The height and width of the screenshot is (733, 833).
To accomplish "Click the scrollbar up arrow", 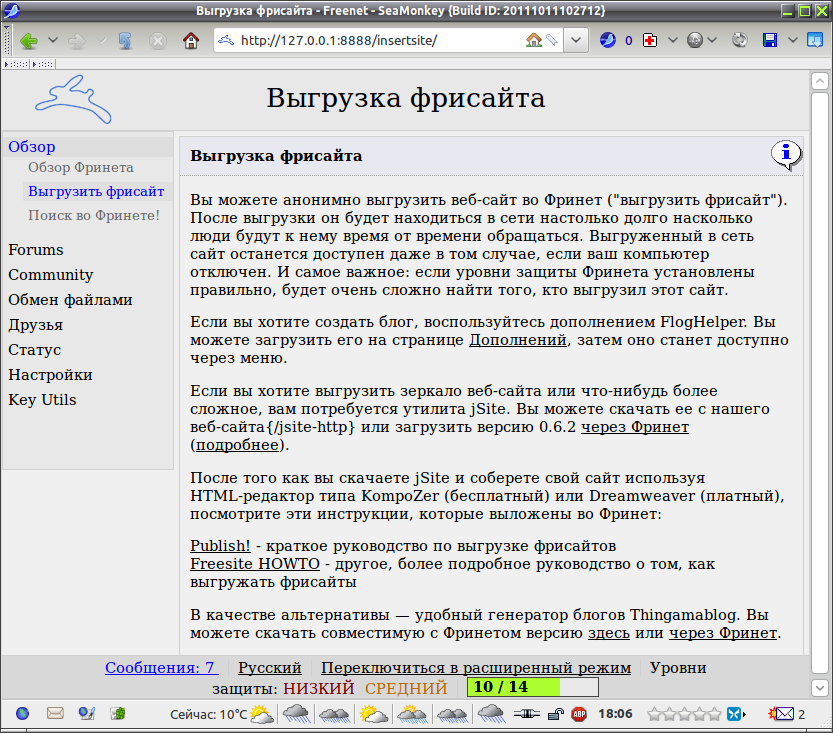I will pos(820,81).
